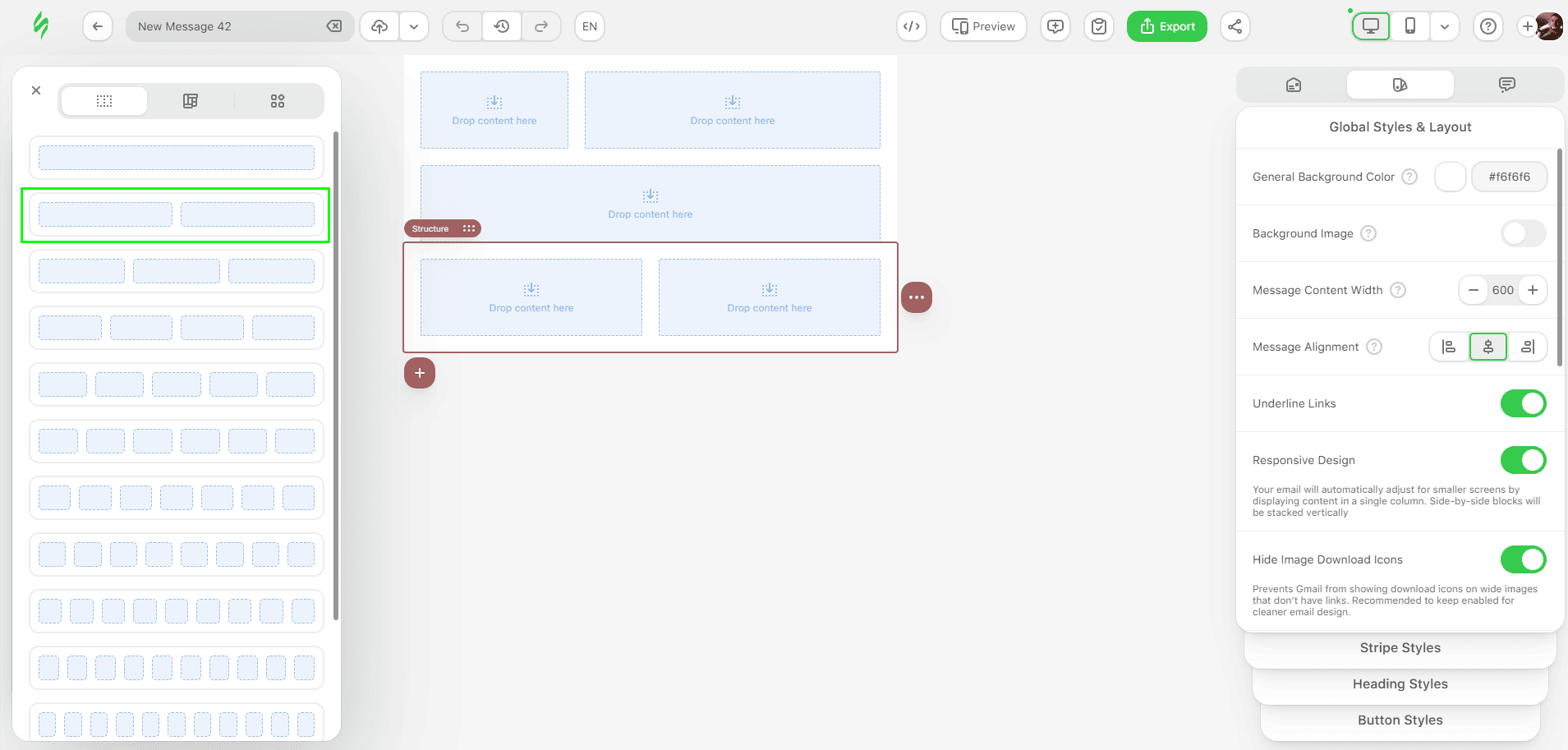Open the General Background Color swatch
The image size is (1568, 750).
pos(1451,177)
